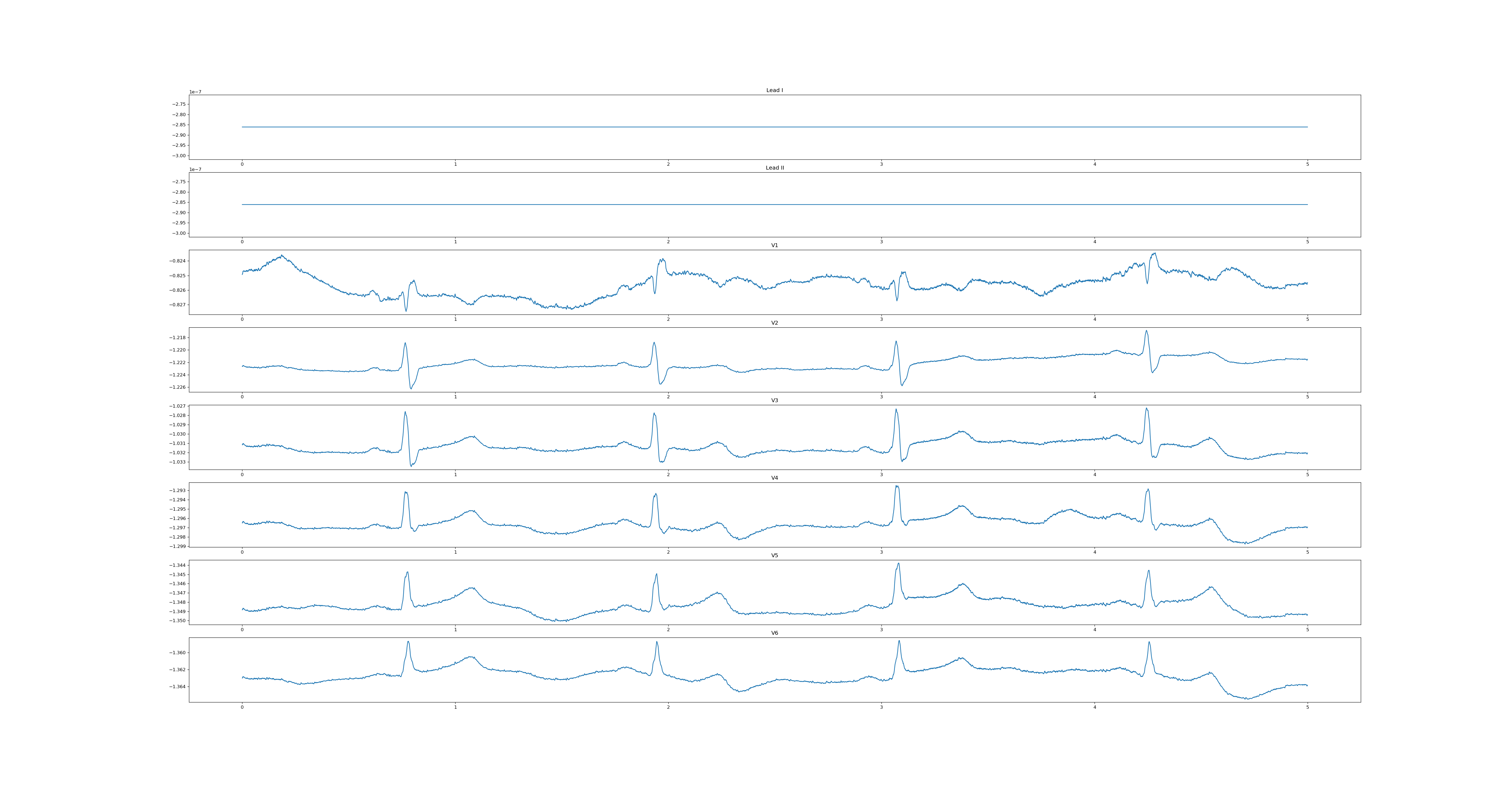Click the x-axis tick 5 under V6

1307,707
